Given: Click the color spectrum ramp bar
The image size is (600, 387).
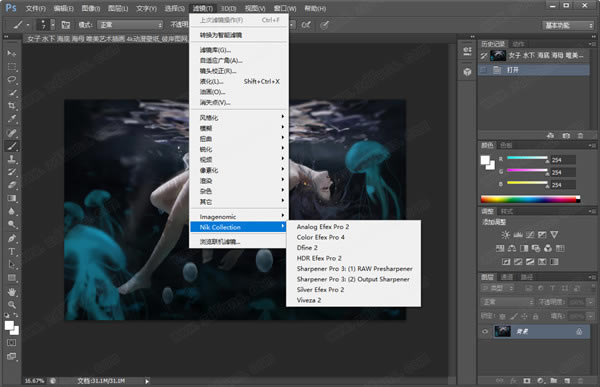Looking at the screenshot, I should pos(530,199).
